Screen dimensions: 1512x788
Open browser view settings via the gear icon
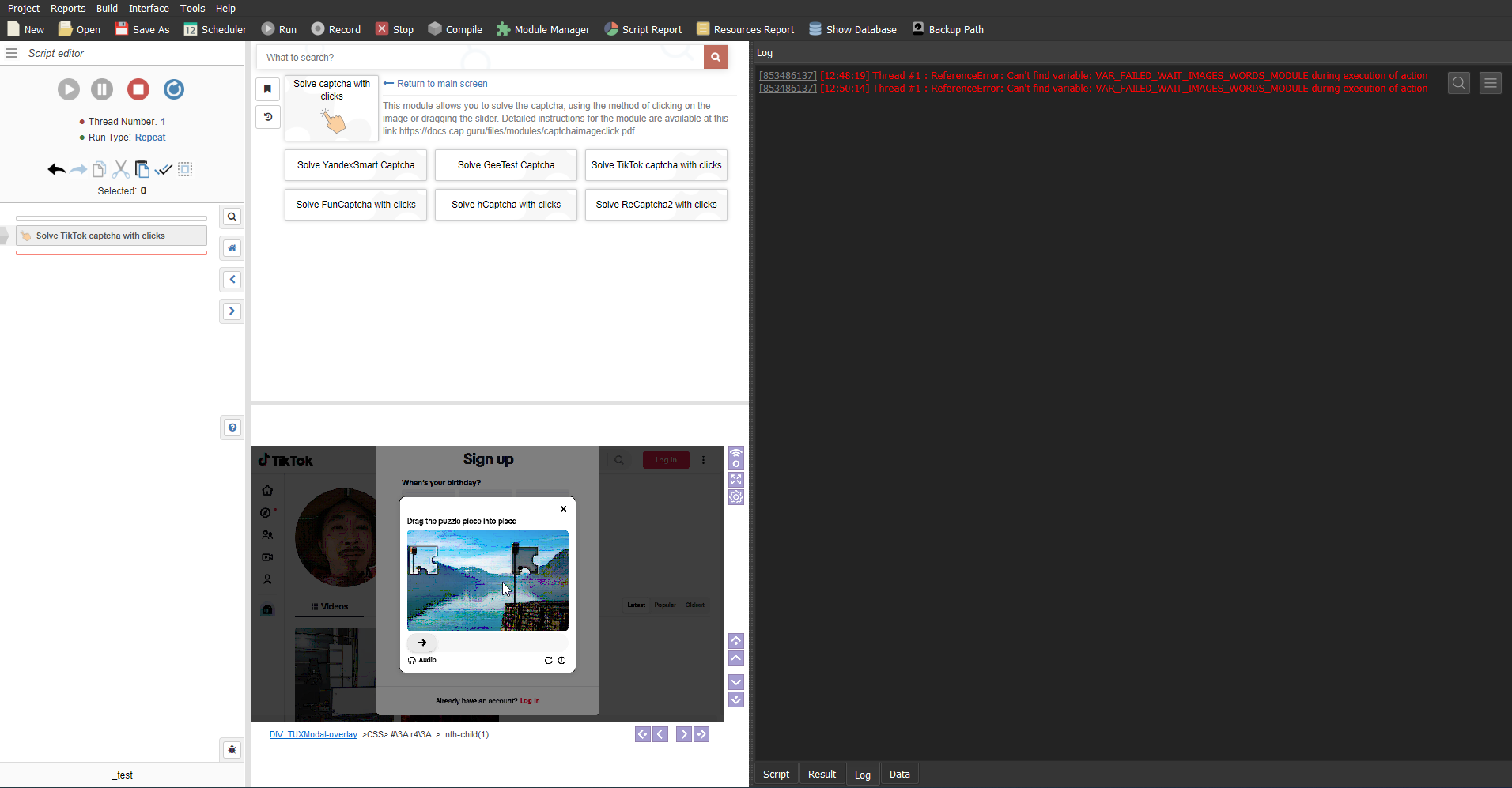point(735,497)
